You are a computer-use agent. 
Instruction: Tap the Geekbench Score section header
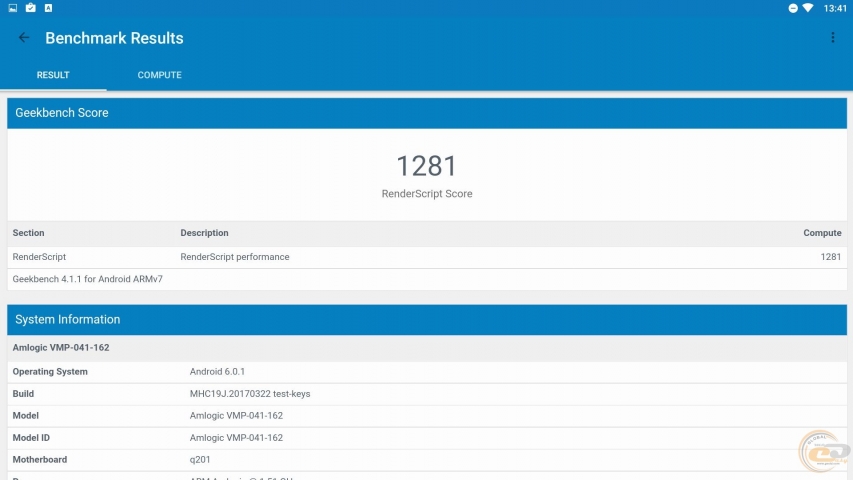point(426,113)
